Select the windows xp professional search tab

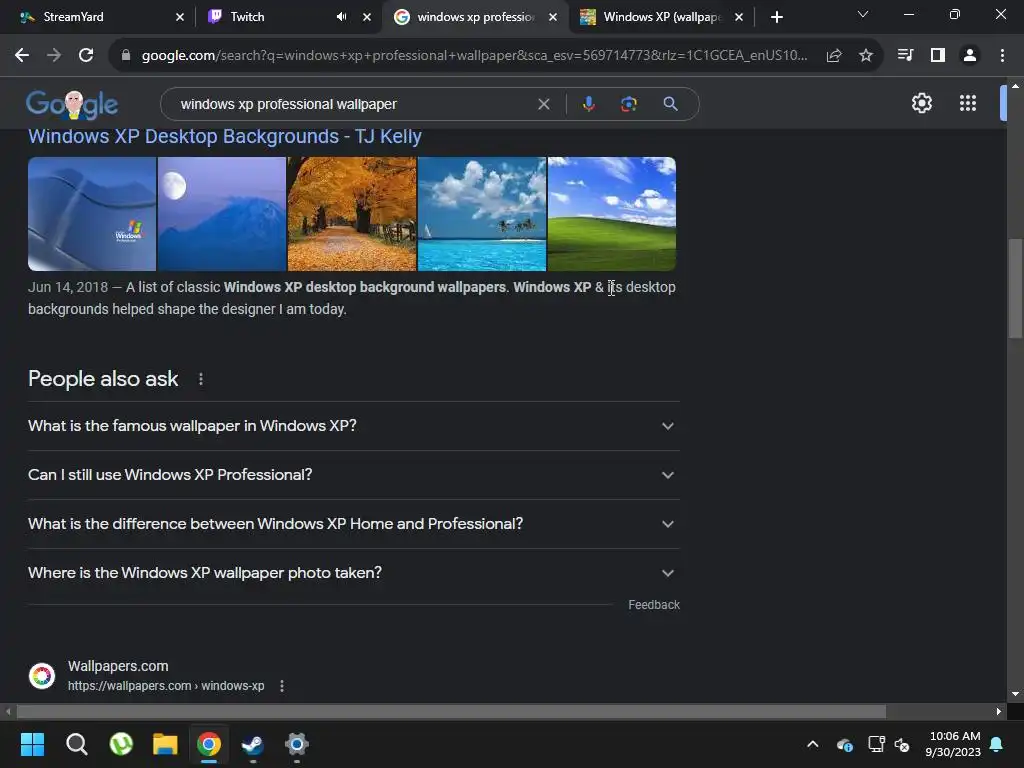point(475,17)
